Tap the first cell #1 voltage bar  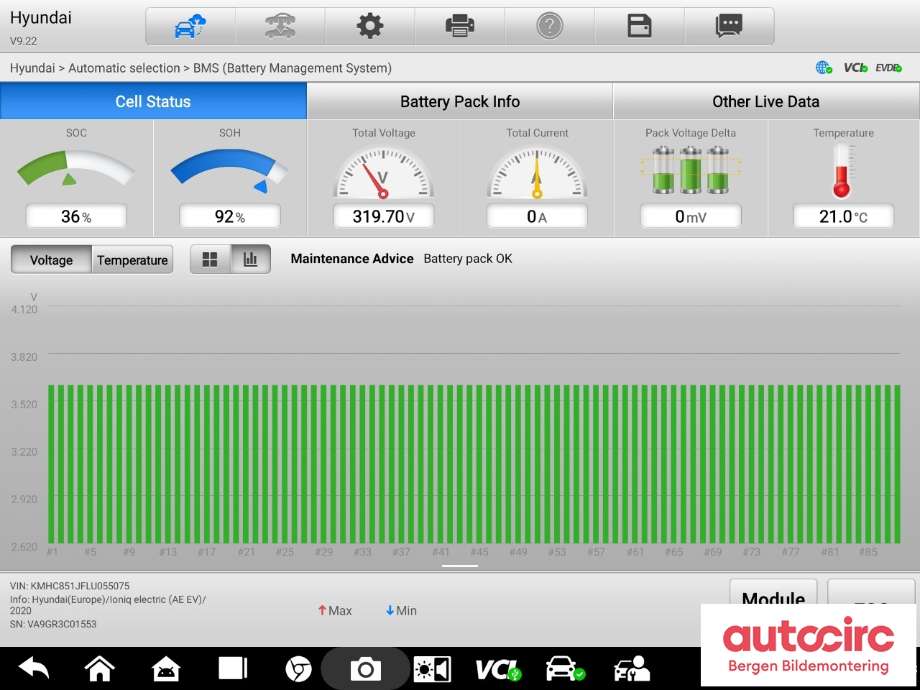[x=52, y=464]
